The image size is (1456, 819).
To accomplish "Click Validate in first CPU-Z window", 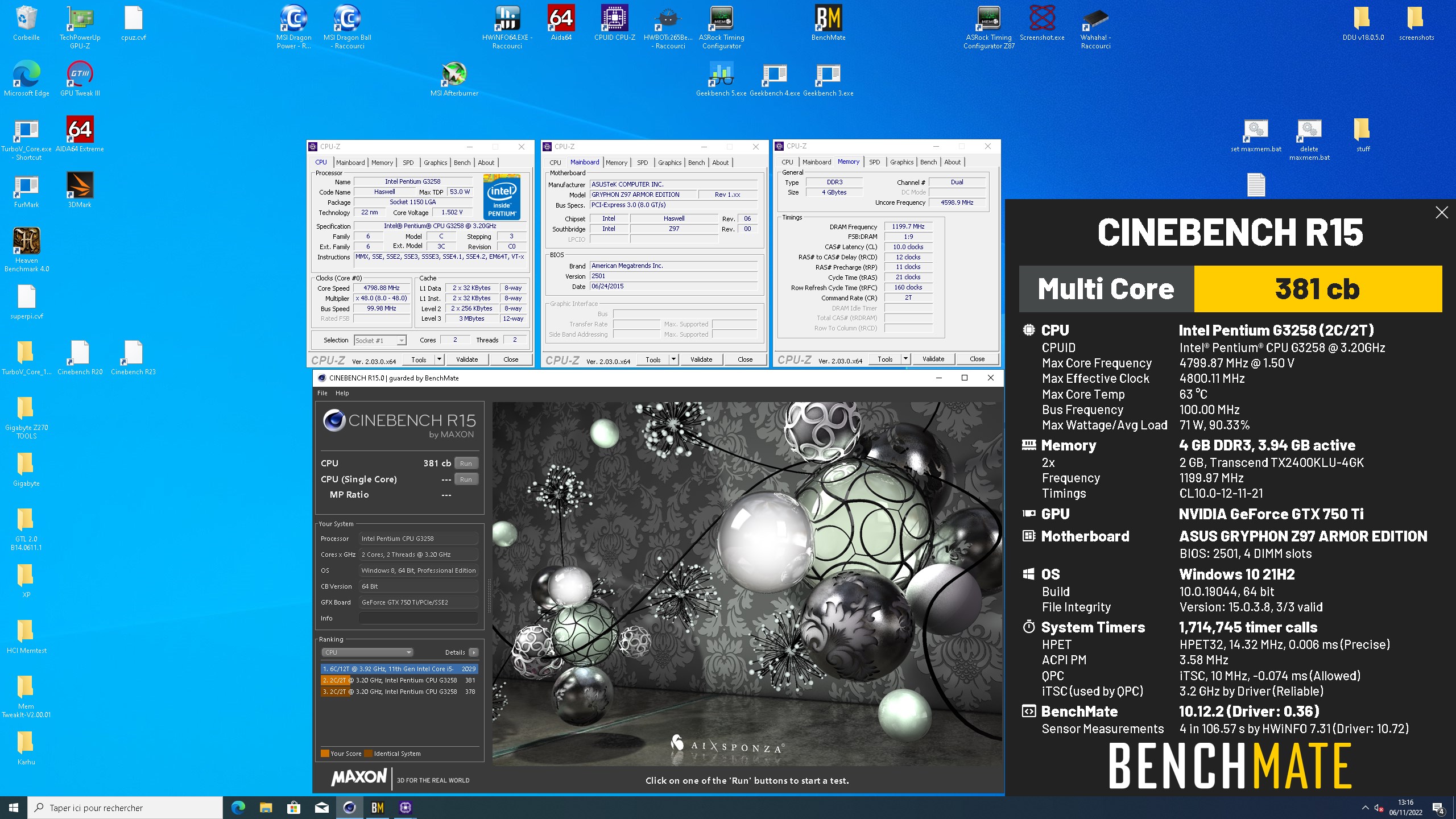I will (x=467, y=359).
